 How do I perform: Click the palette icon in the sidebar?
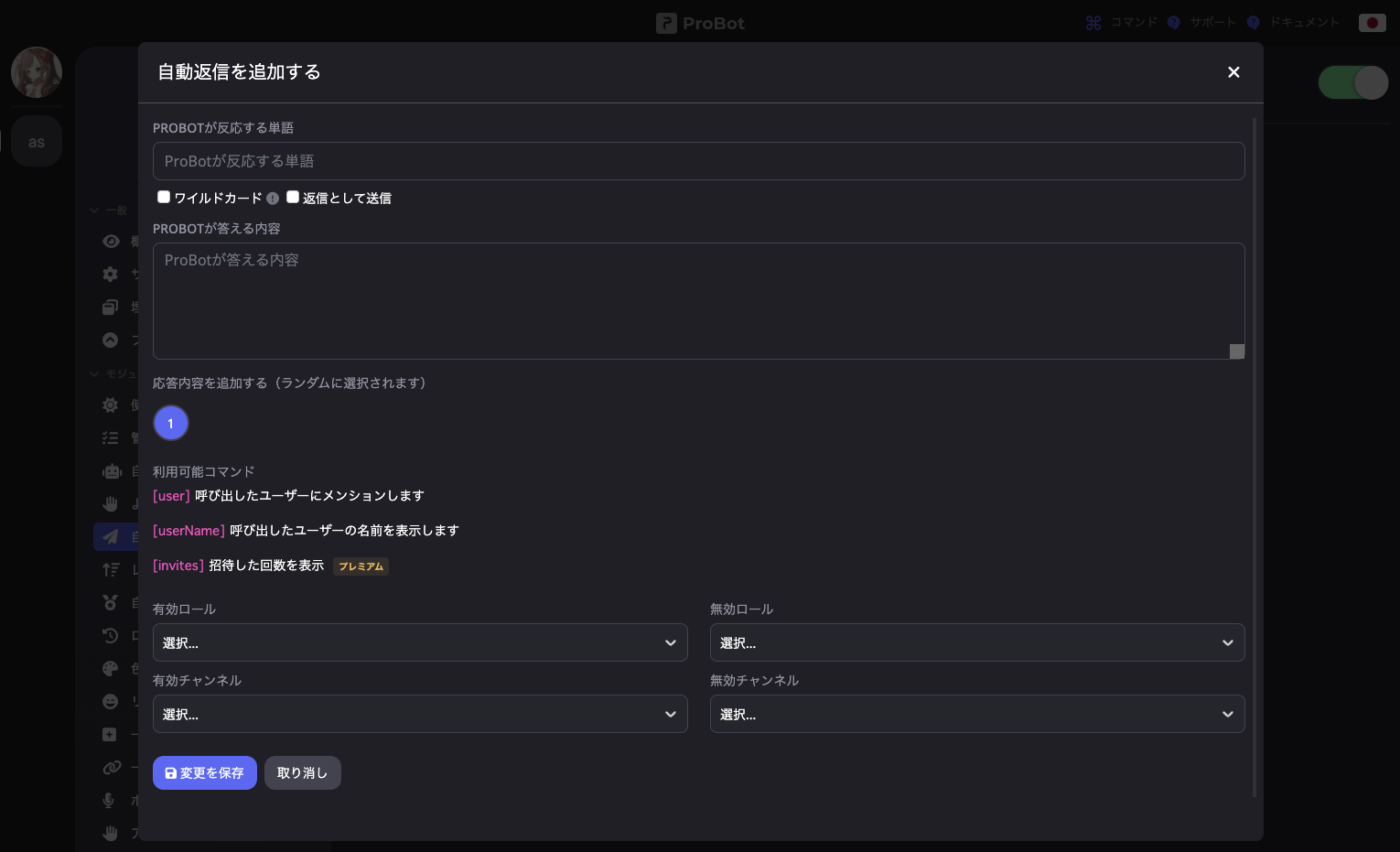[110, 668]
